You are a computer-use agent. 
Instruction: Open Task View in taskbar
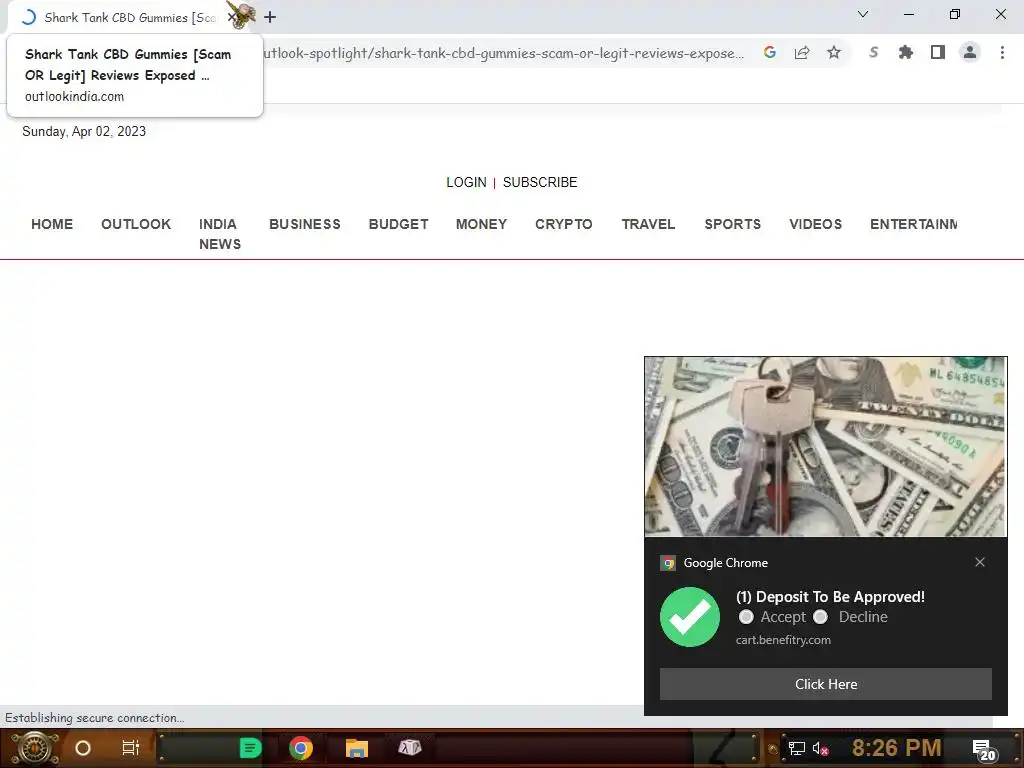(x=131, y=748)
